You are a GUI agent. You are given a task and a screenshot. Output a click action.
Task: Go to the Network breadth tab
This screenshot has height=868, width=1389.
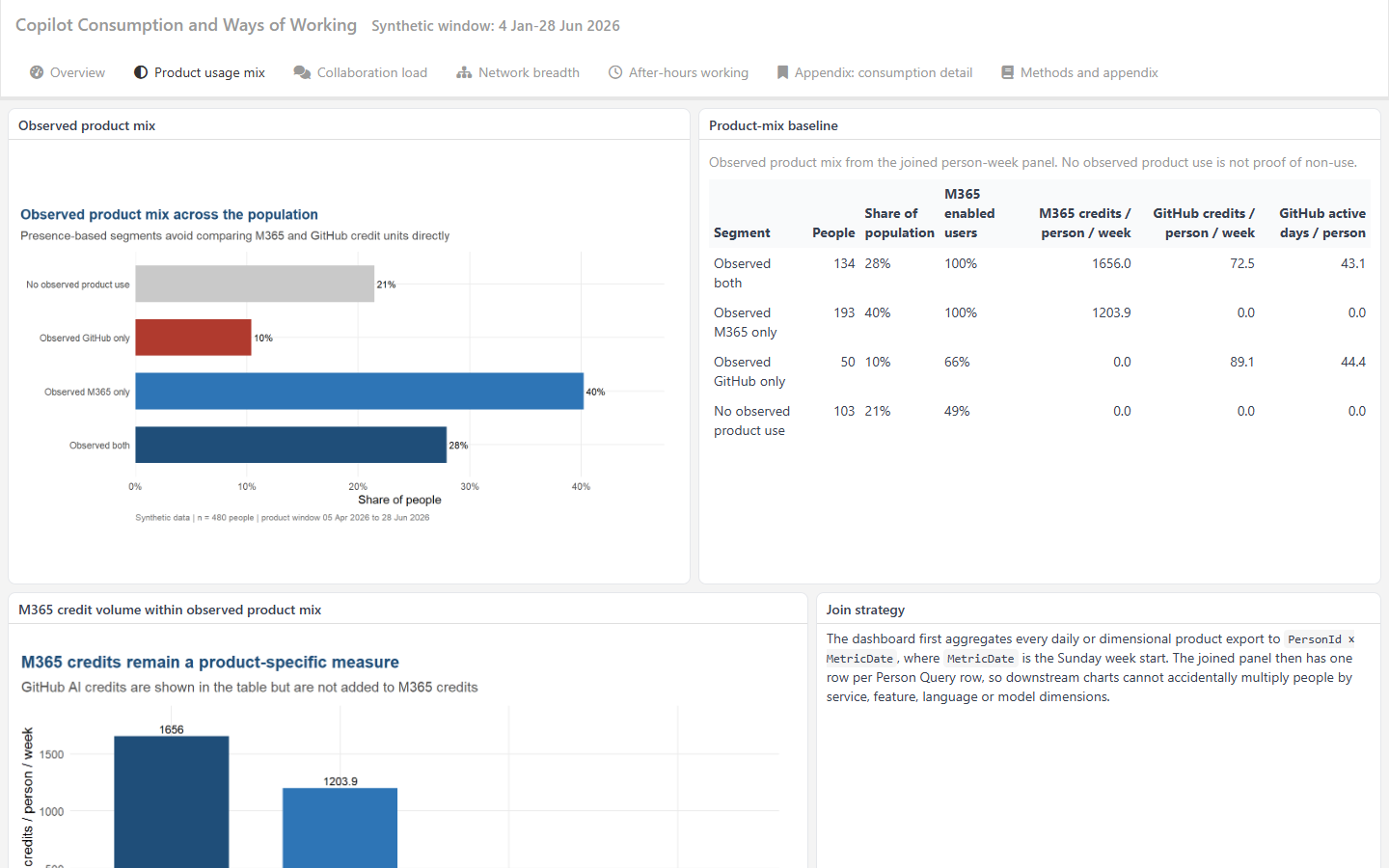(518, 72)
